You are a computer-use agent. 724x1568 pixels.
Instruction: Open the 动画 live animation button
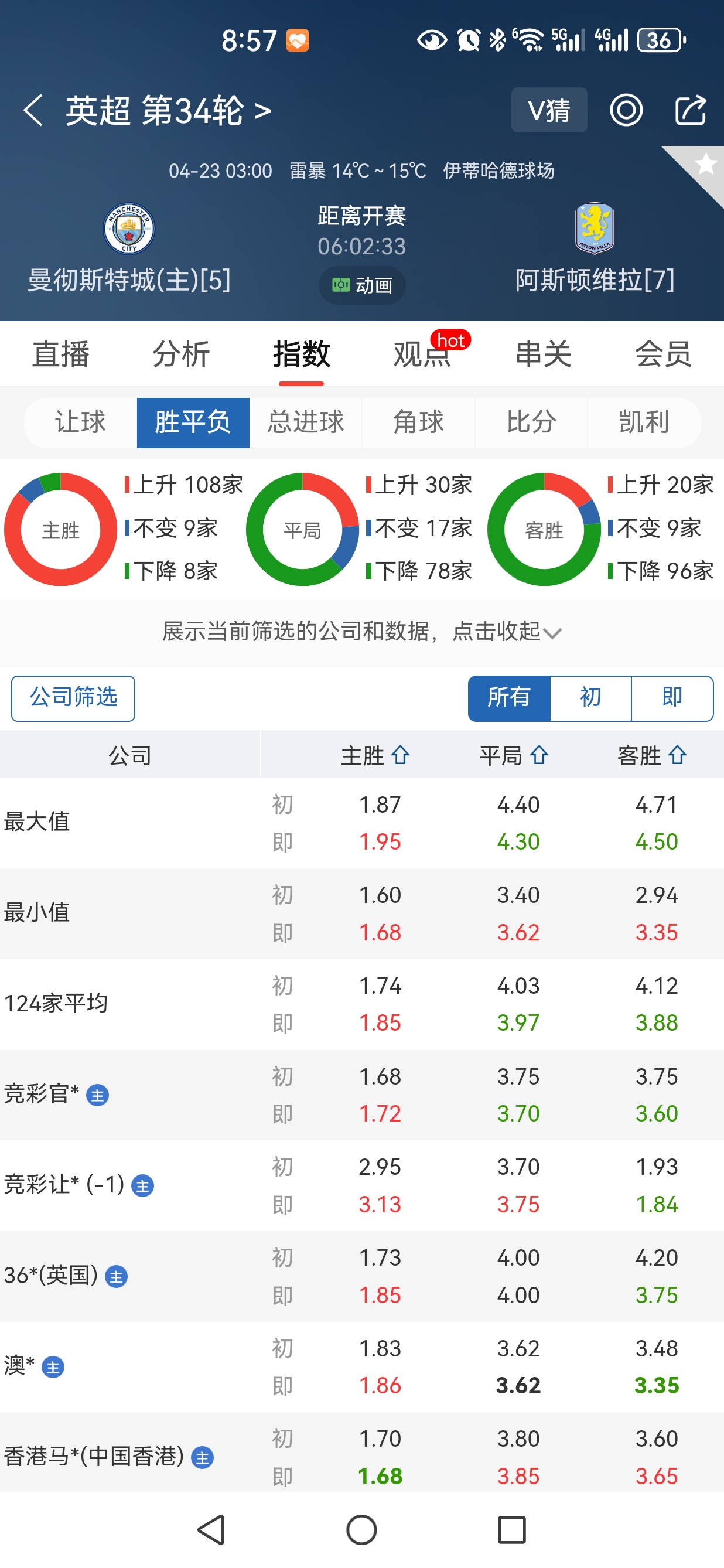(362, 285)
